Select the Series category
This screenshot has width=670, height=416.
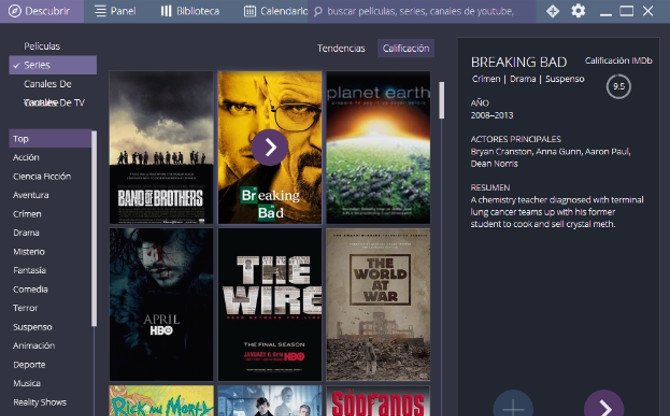coord(53,65)
